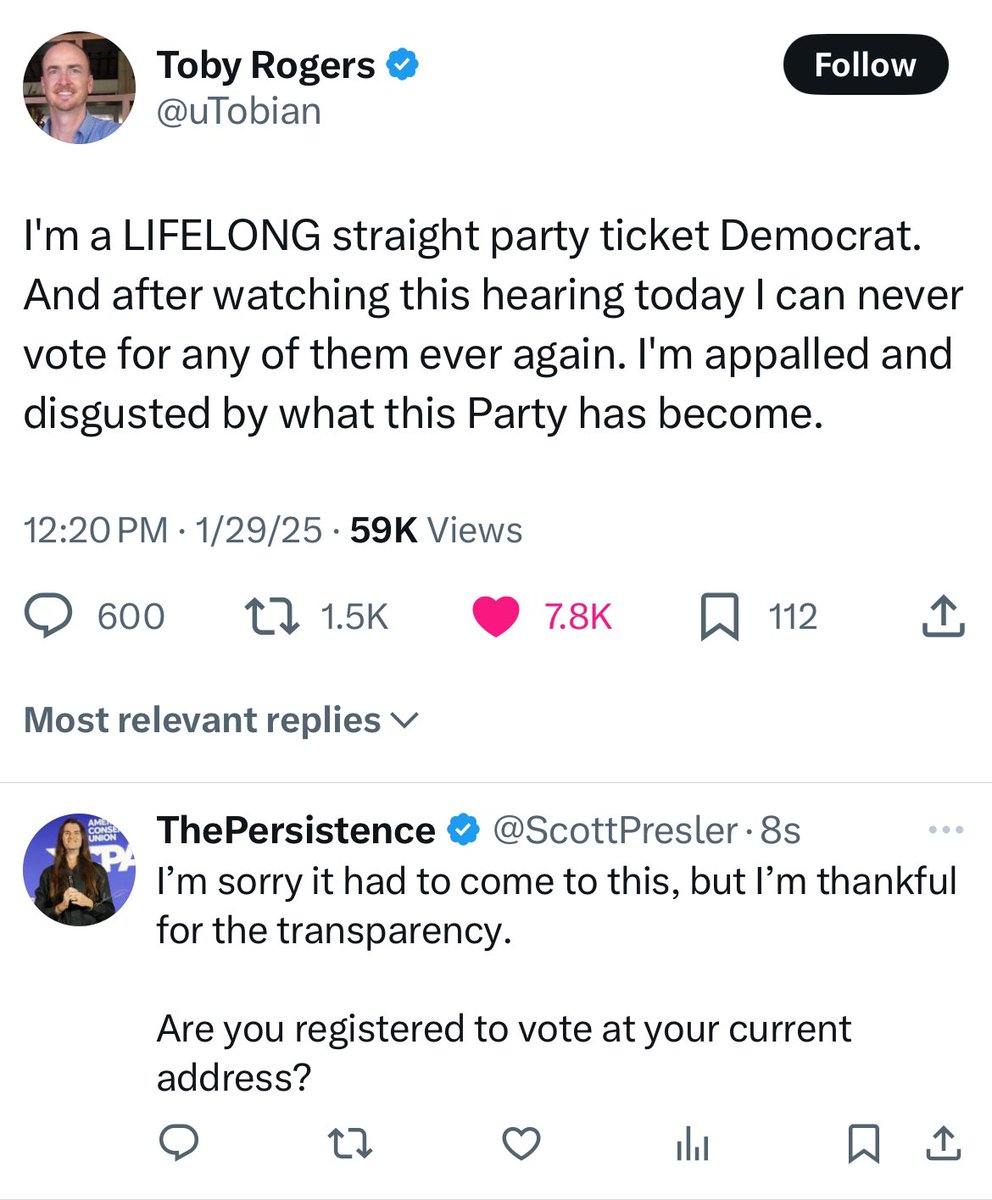The width and height of the screenshot is (992, 1200).
Task: Share ThePersistence reply
Action: click(x=943, y=1144)
